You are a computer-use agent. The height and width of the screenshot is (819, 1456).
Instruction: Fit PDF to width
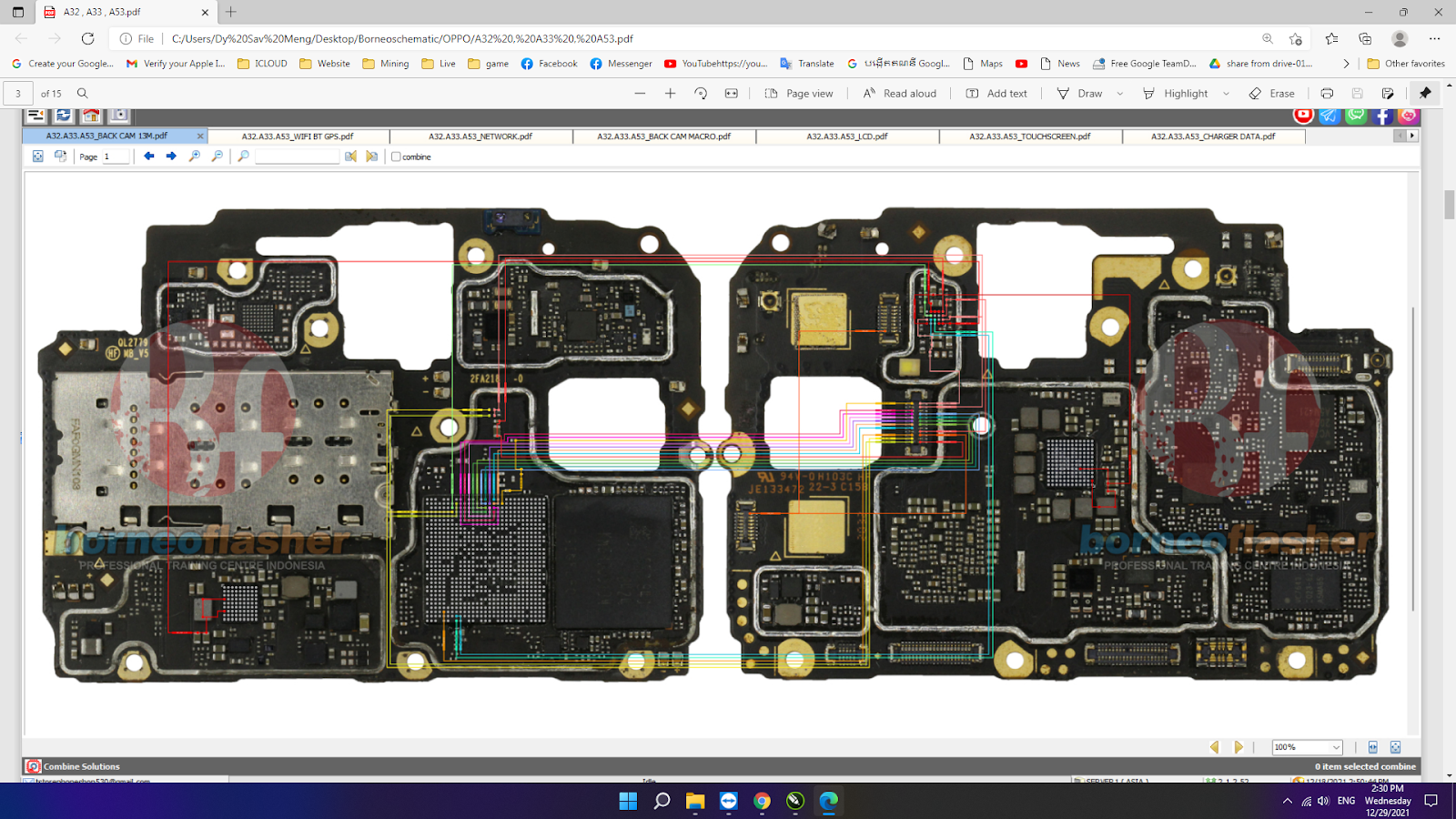pos(731,94)
